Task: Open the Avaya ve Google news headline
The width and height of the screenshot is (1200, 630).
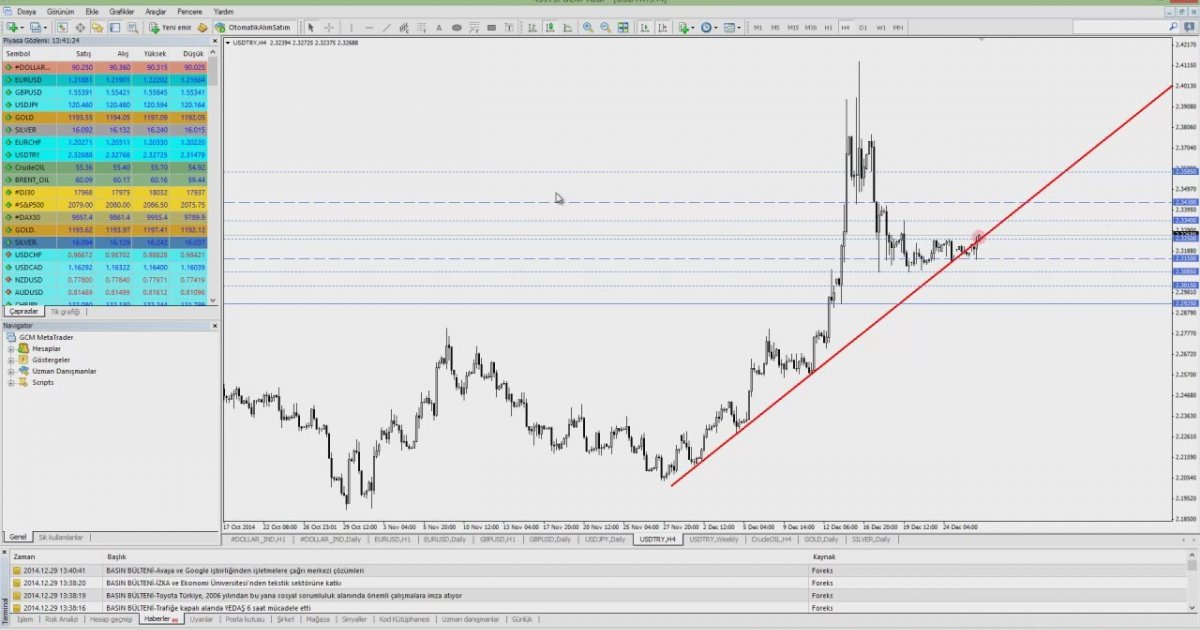Action: coord(235,570)
